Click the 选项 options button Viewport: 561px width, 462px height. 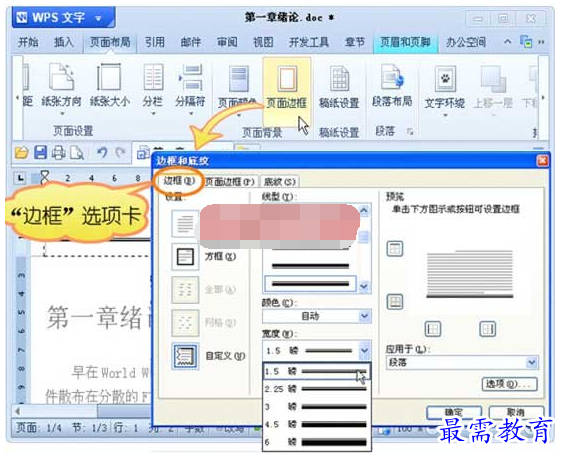click(x=509, y=384)
